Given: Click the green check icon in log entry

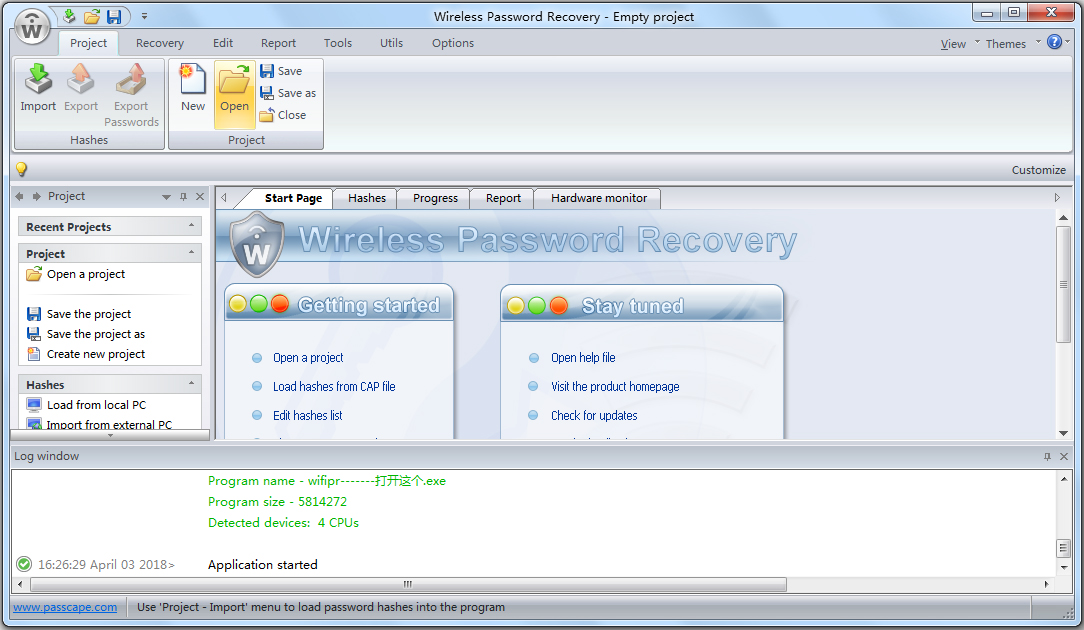Looking at the screenshot, I should pos(24,564).
